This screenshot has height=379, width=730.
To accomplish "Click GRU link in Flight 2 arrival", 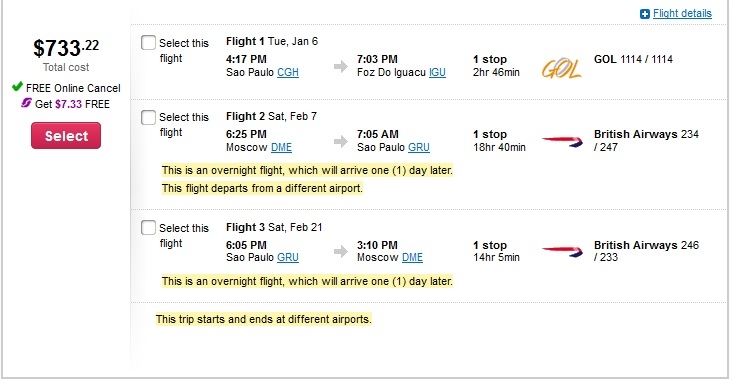I will click(x=419, y=148).
